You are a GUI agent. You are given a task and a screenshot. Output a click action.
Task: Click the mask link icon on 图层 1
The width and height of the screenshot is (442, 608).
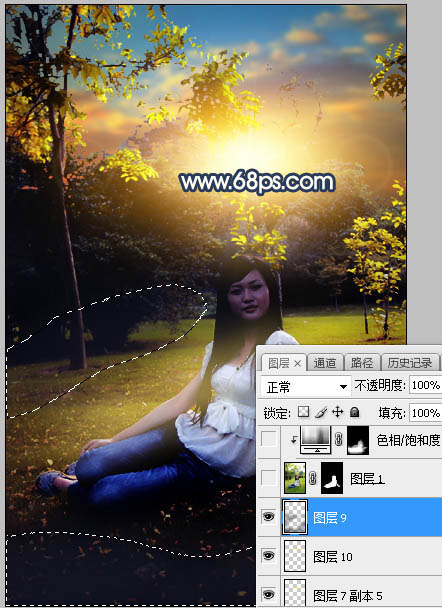pos(313,478)
